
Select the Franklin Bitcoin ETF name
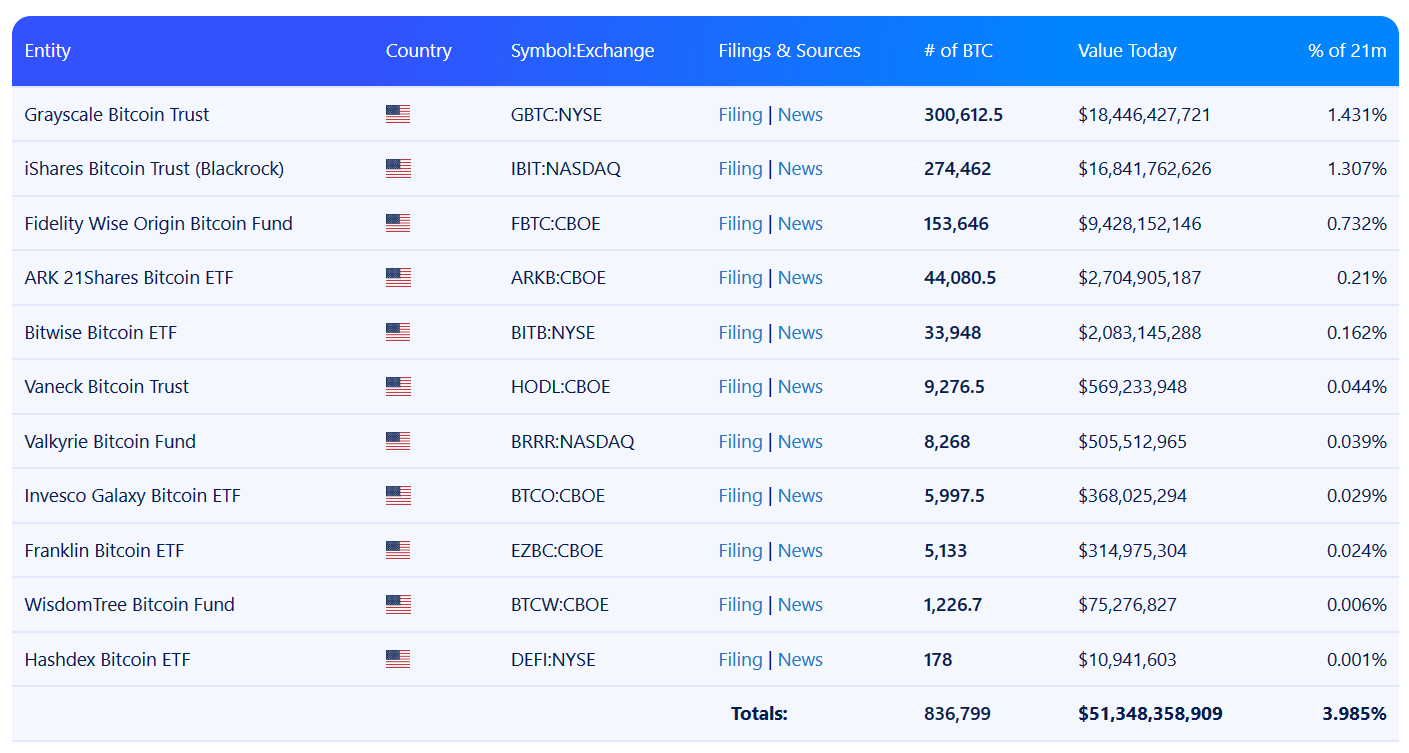(104, 551)
